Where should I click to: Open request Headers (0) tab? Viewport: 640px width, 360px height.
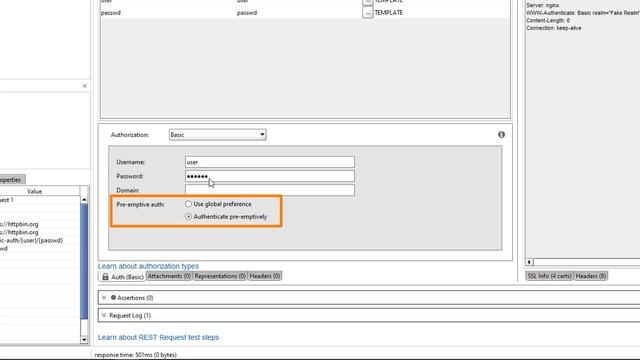click(265, 276)
